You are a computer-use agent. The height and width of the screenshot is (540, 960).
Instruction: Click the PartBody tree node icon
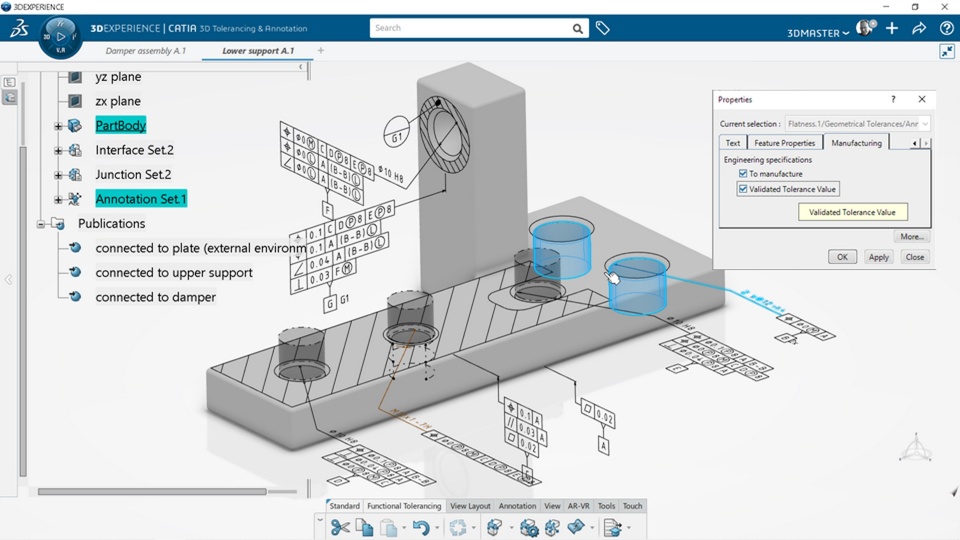tap(75, 126)
